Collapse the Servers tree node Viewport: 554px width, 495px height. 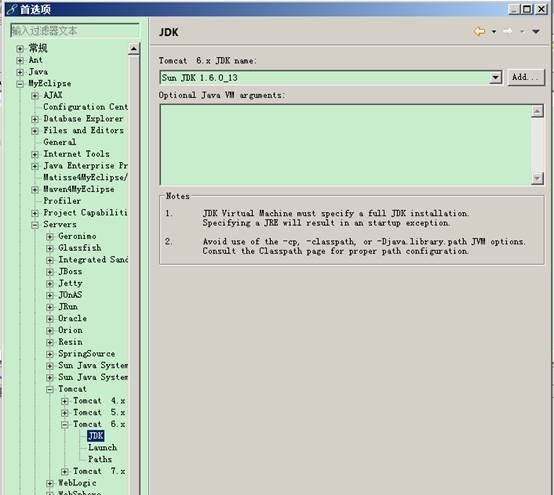click(x=35, y=225)
